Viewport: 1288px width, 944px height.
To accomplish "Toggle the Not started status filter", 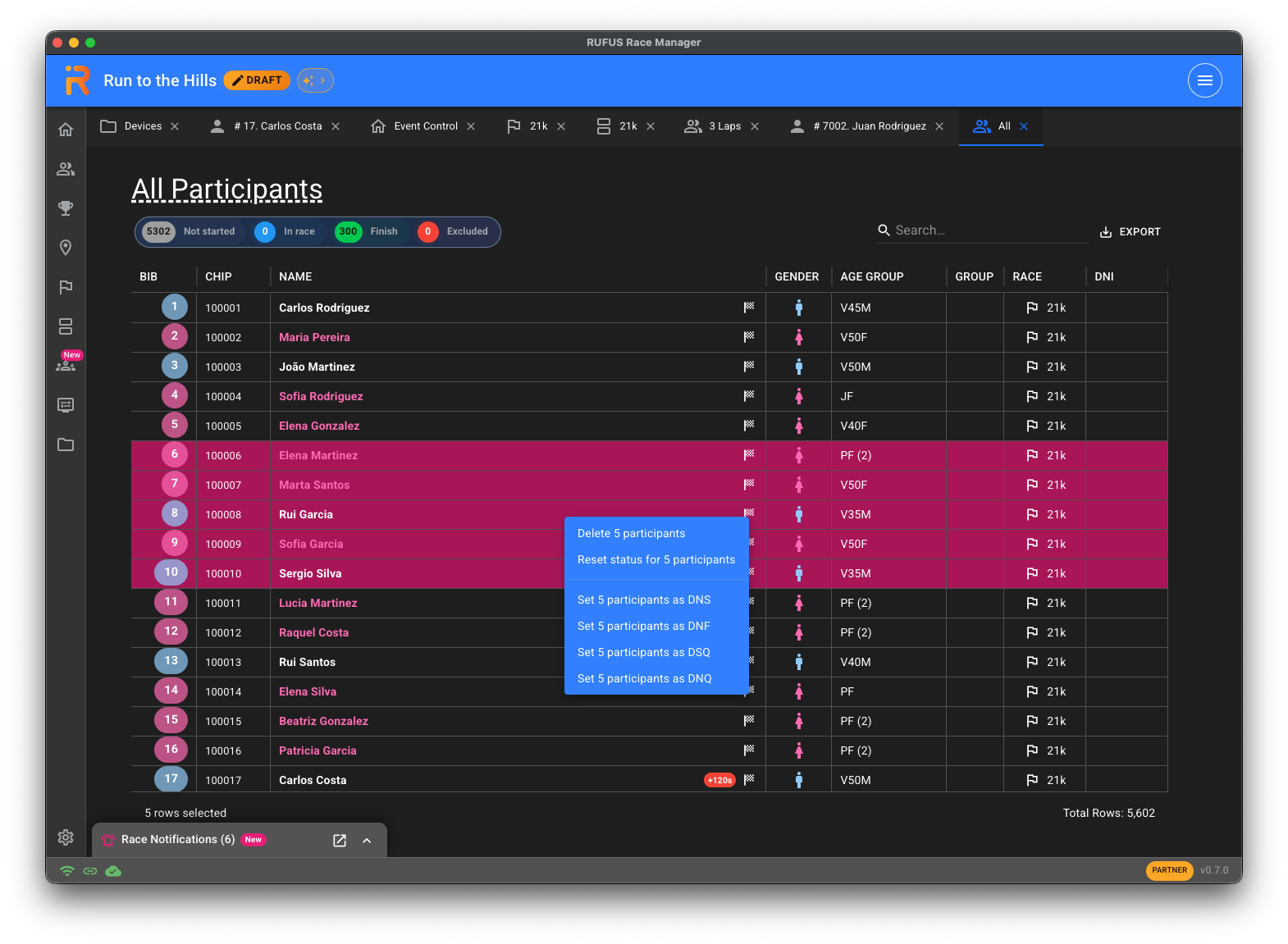I will coord(190,232).
